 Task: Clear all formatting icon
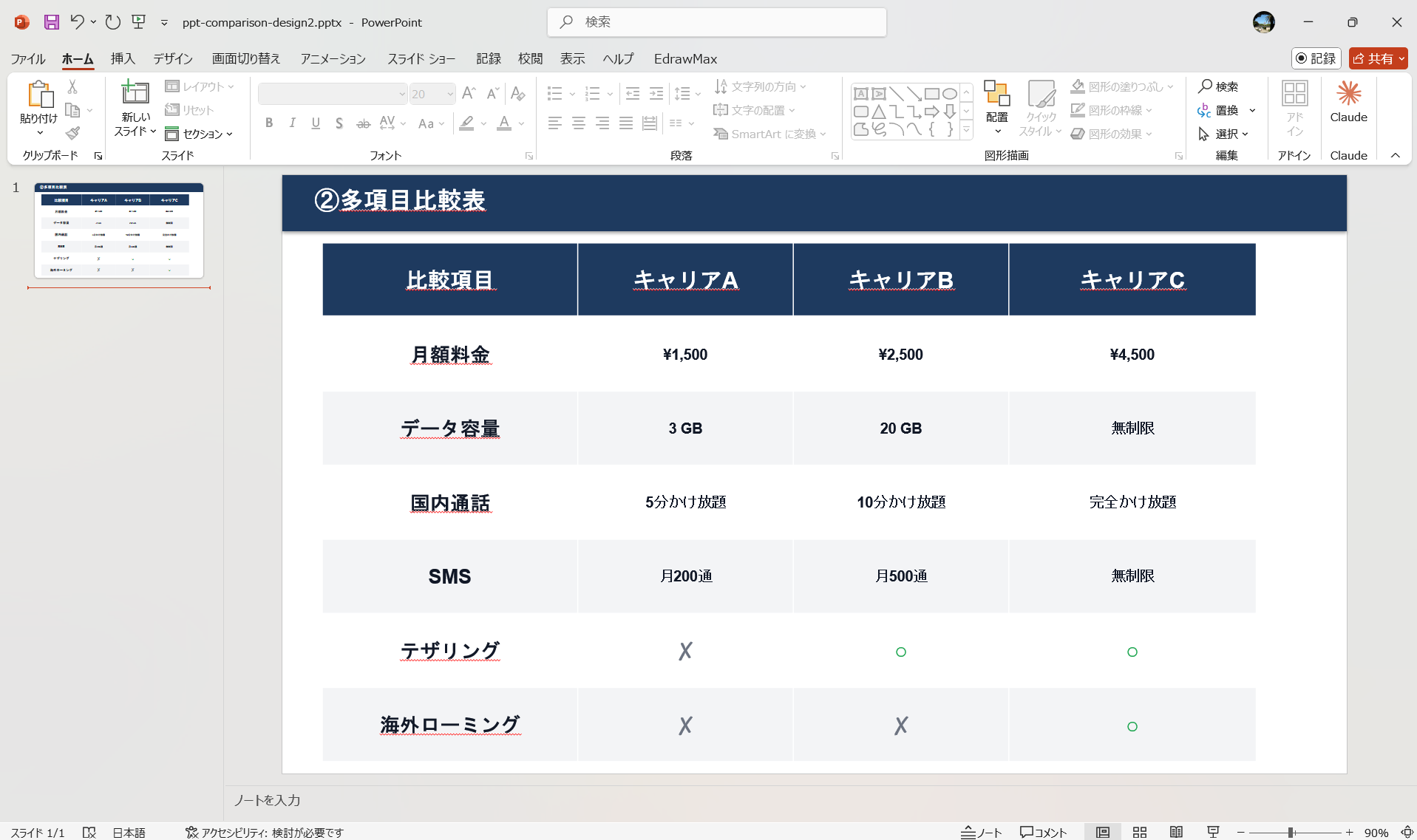point(517,94)
